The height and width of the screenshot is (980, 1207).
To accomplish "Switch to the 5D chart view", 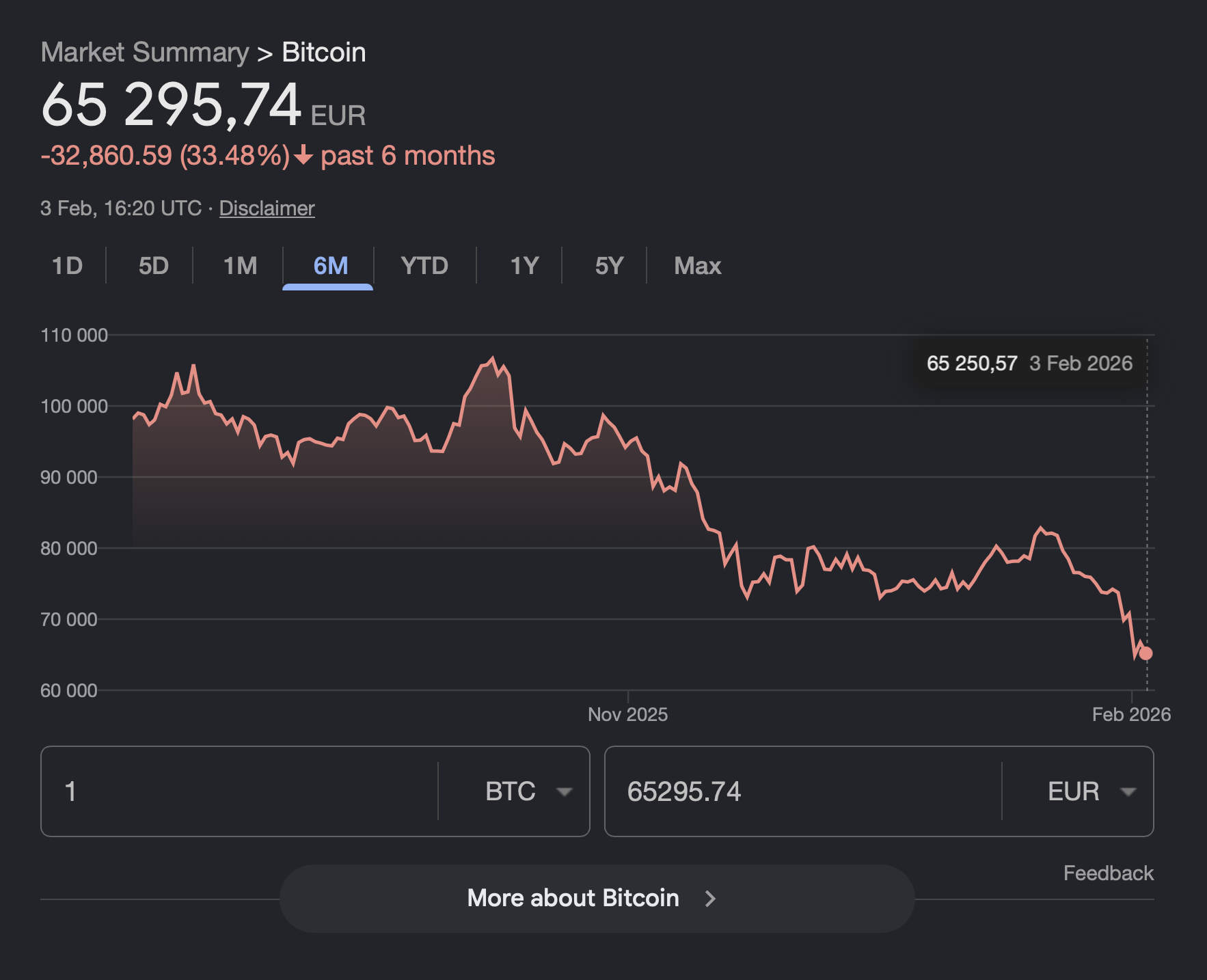I will (x=153, y=265).
